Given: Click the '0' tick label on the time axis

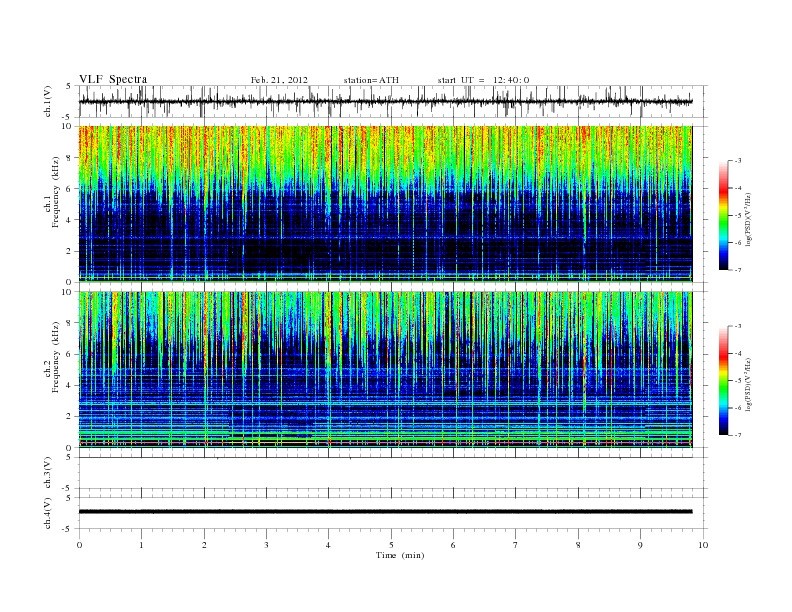Looking at the screenshot, I should (79, 545).
